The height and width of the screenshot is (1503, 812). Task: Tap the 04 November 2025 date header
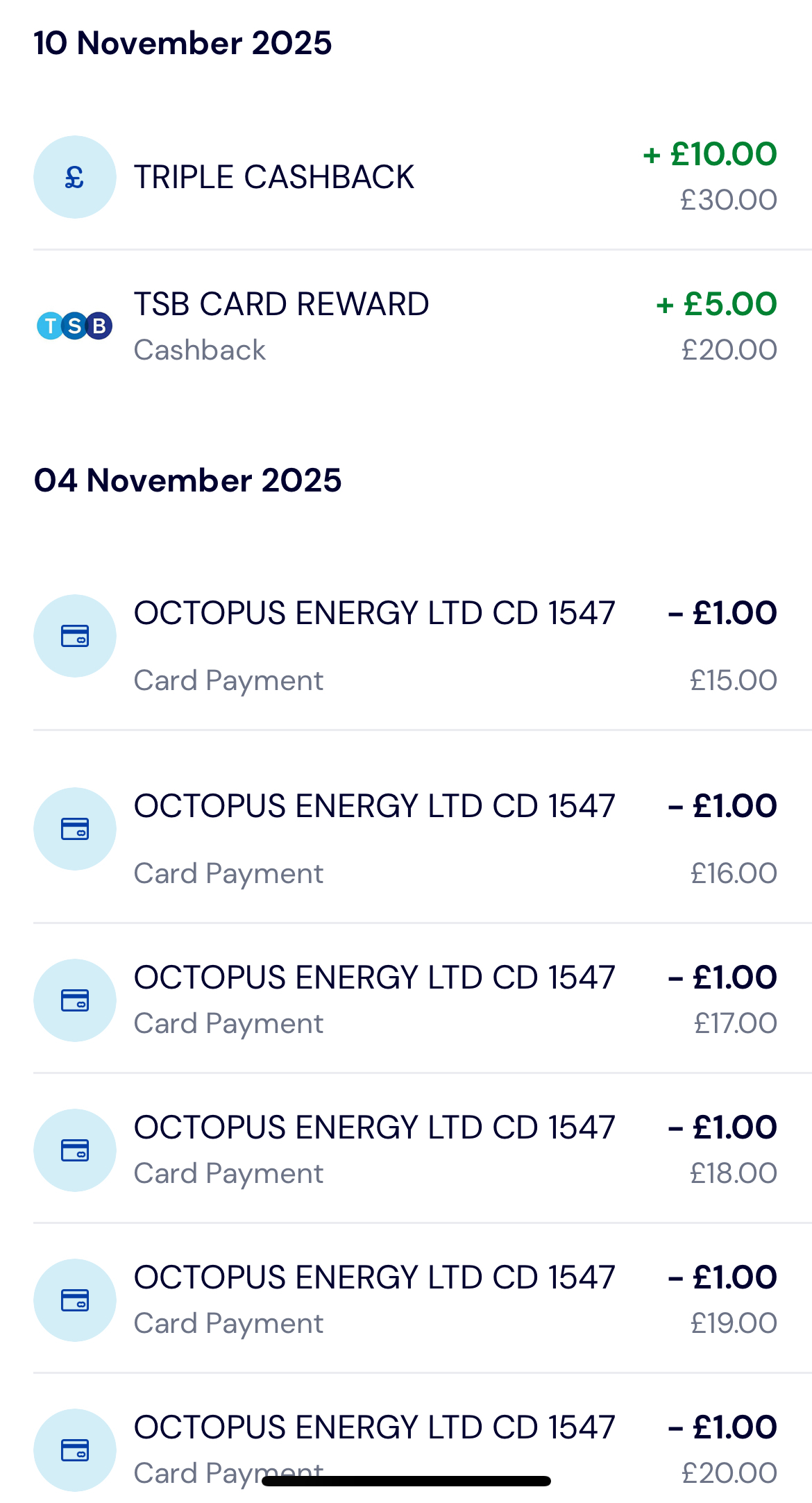click(x=187, y=480)
